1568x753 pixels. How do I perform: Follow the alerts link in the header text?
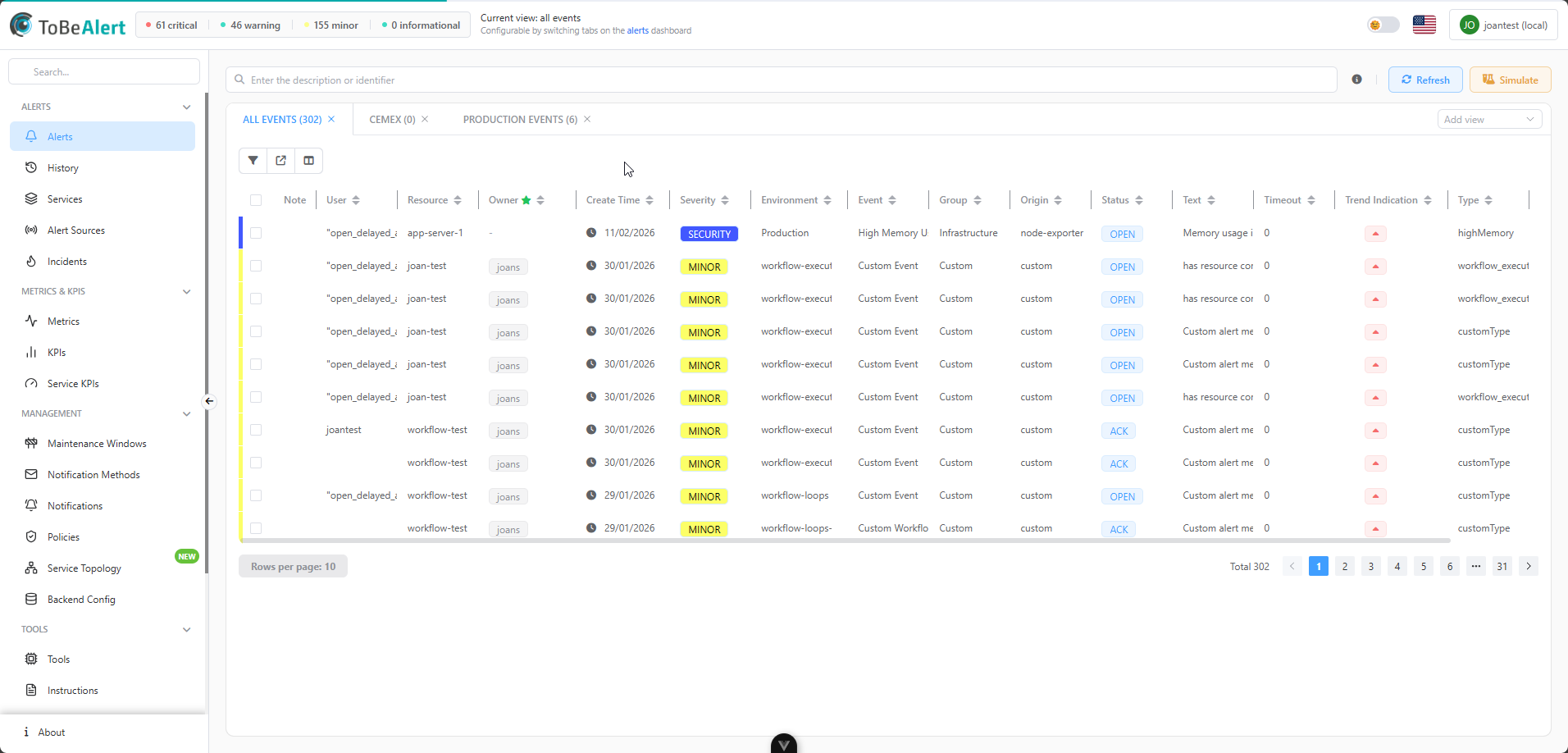point(637,31)
